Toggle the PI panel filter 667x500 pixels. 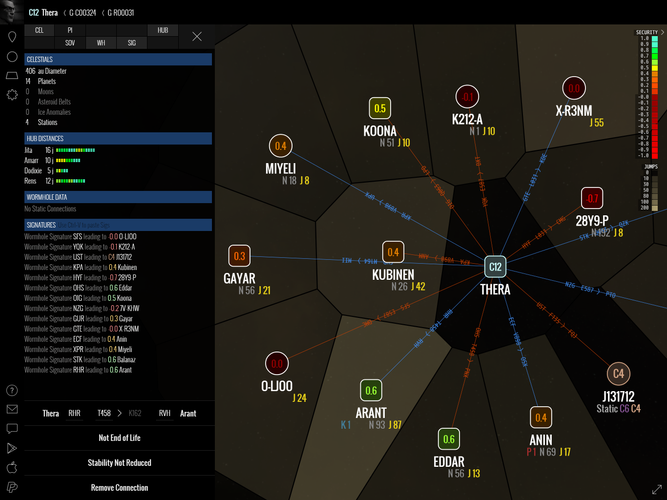70,30
